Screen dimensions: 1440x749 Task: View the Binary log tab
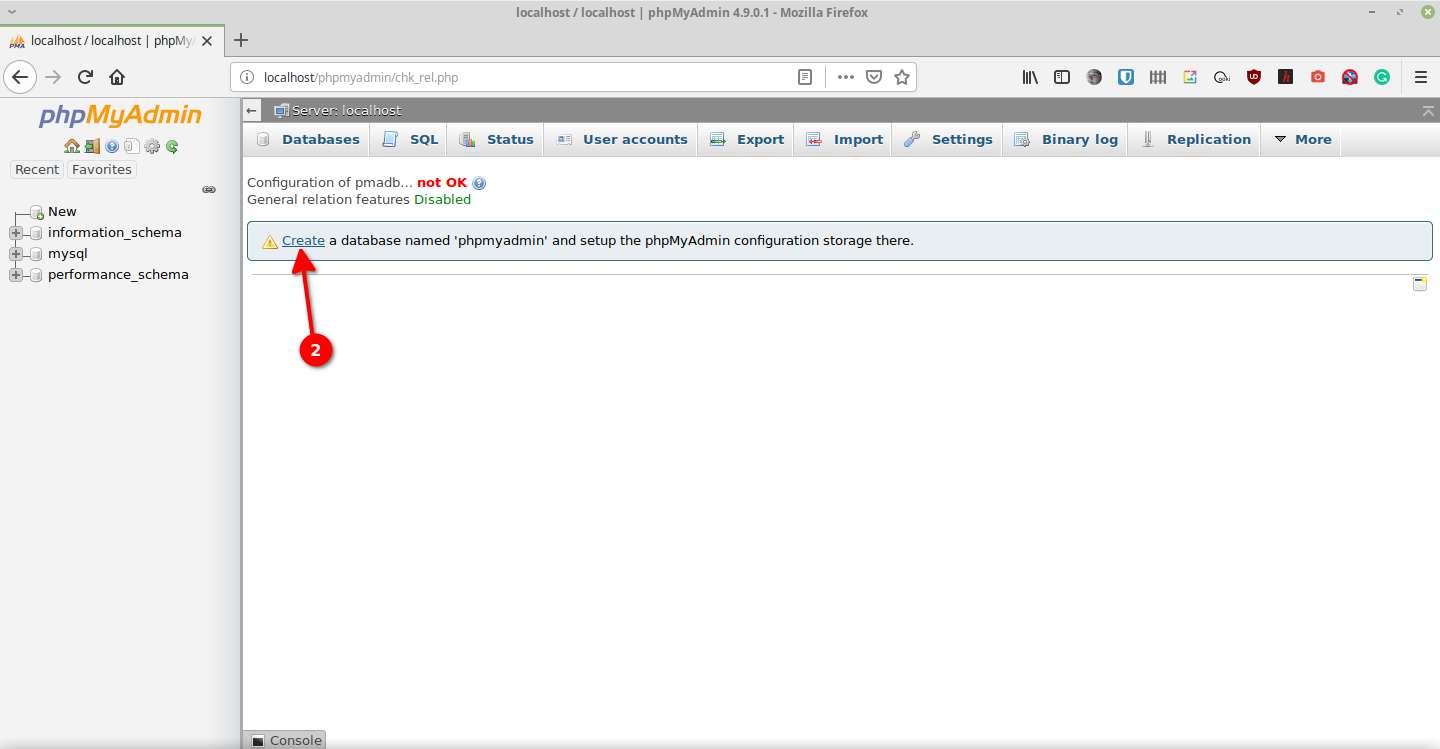click(x=1066, y=140)
